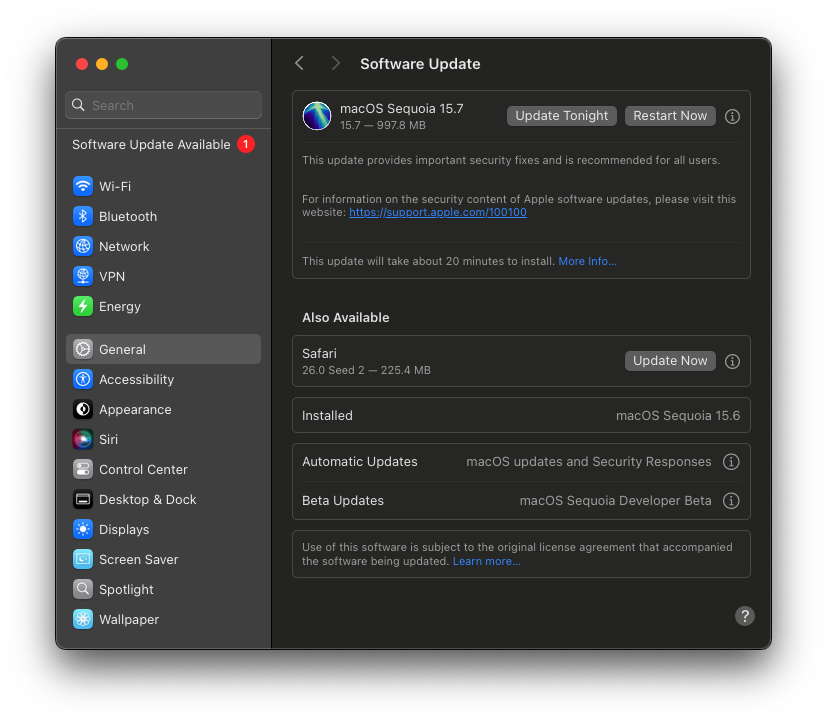Click the Wallpaper icon in sidebar
The width and height of the screenshot is (827, 723).
83,620
